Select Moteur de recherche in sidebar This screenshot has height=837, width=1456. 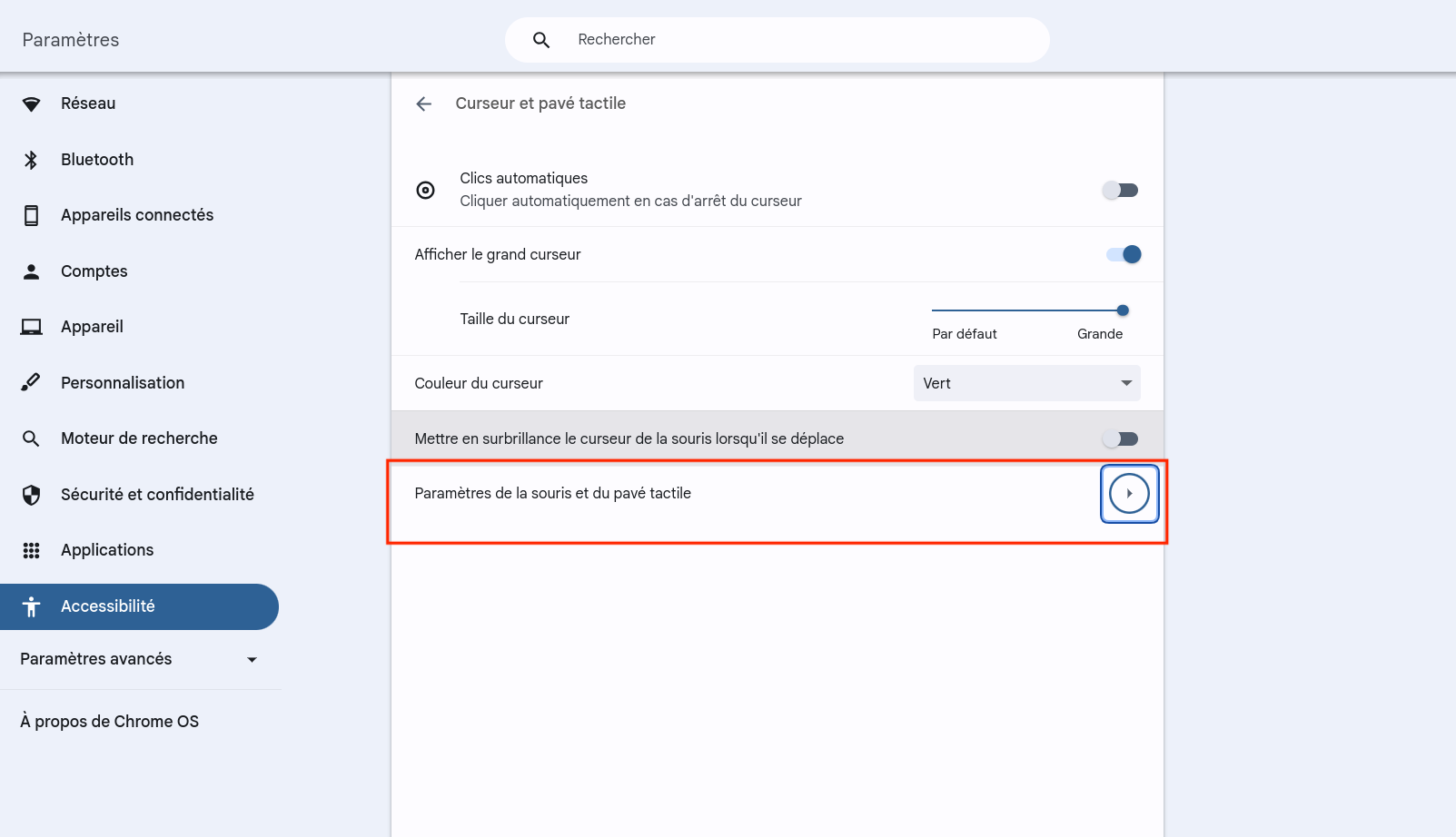click(x=139, y=438)
